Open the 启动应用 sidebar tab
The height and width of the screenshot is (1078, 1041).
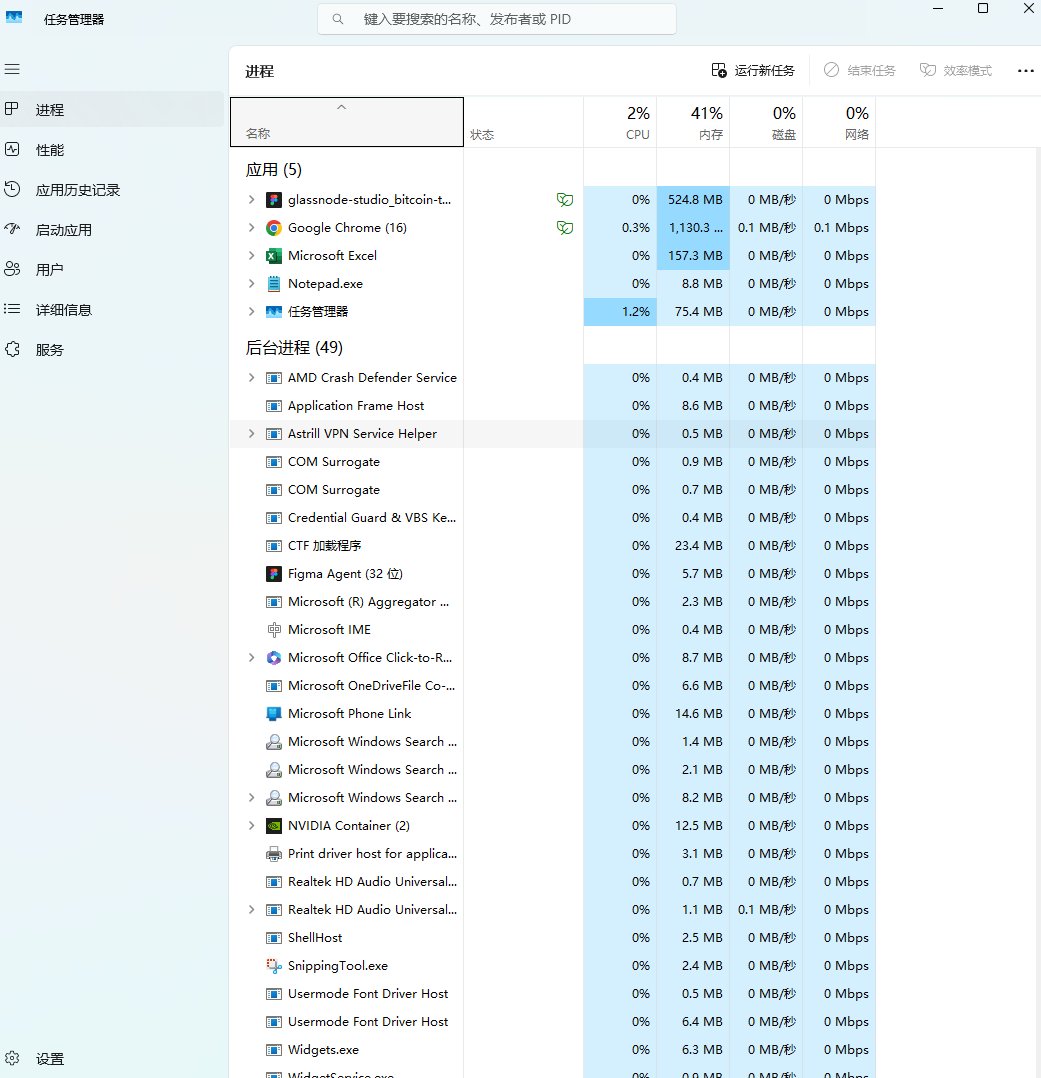point(112,230)
